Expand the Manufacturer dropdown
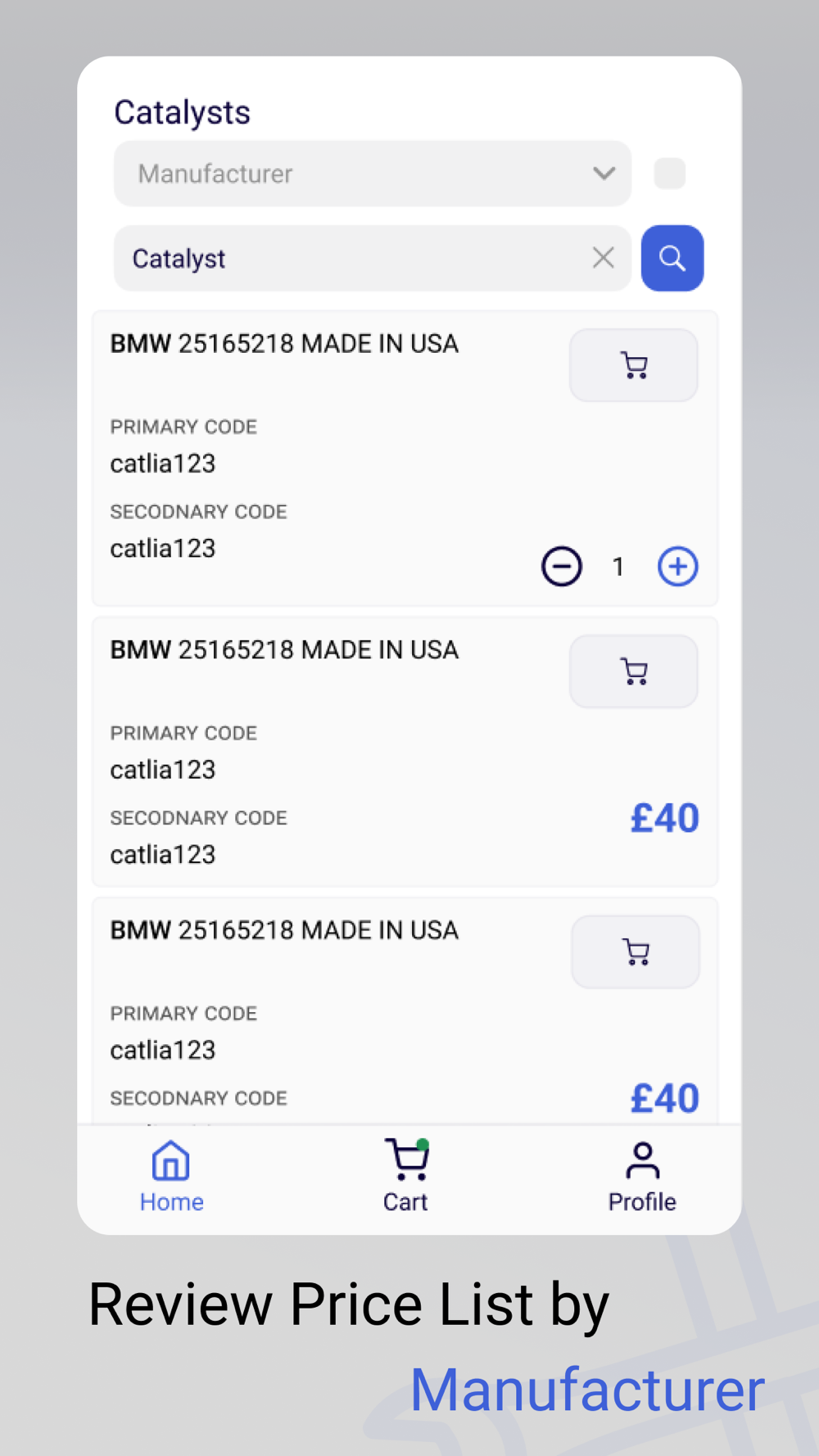The height and width of the screenshot is (1456, 819). tap(373, 174)
